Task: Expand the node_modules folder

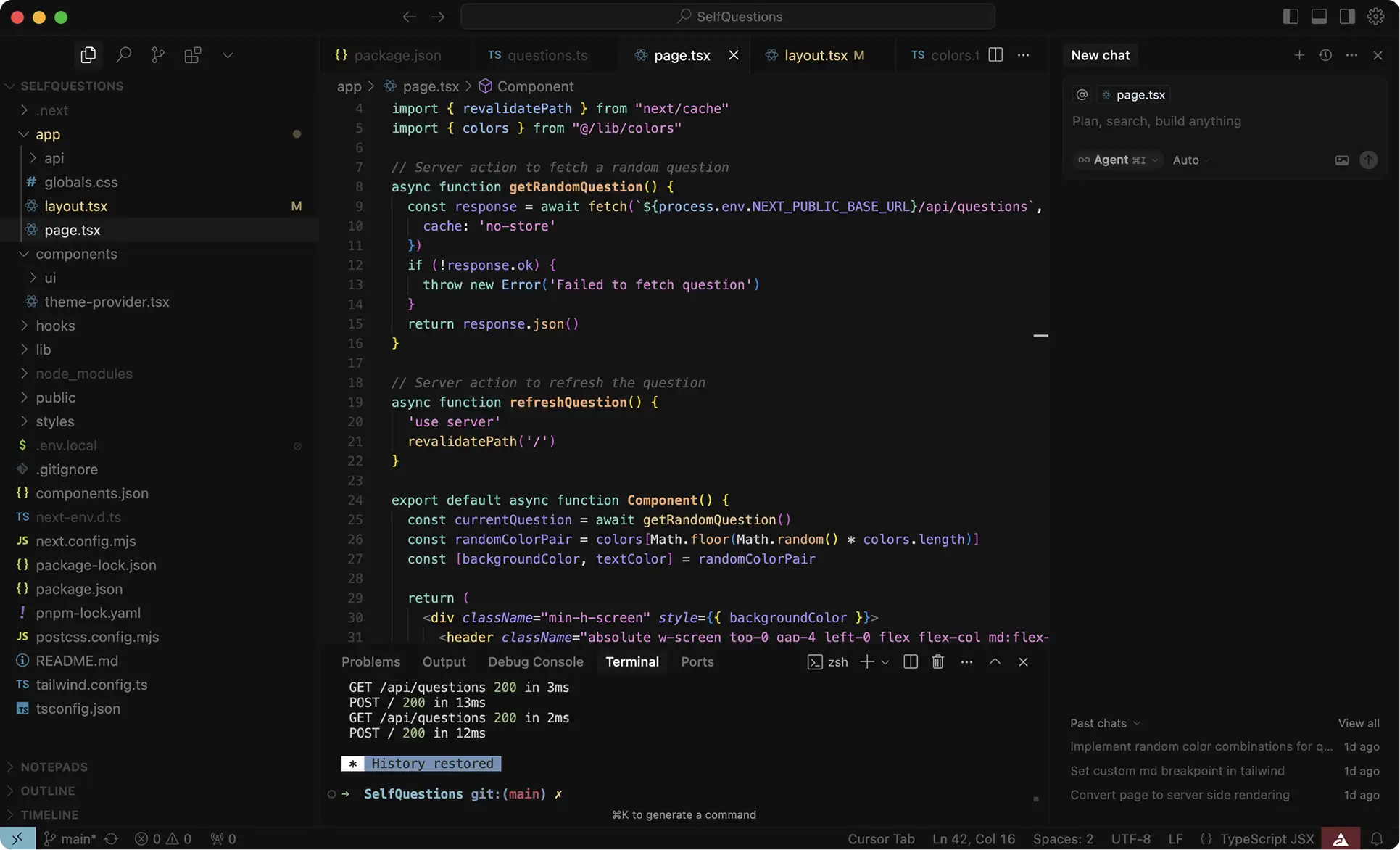Action: point(160,374)
